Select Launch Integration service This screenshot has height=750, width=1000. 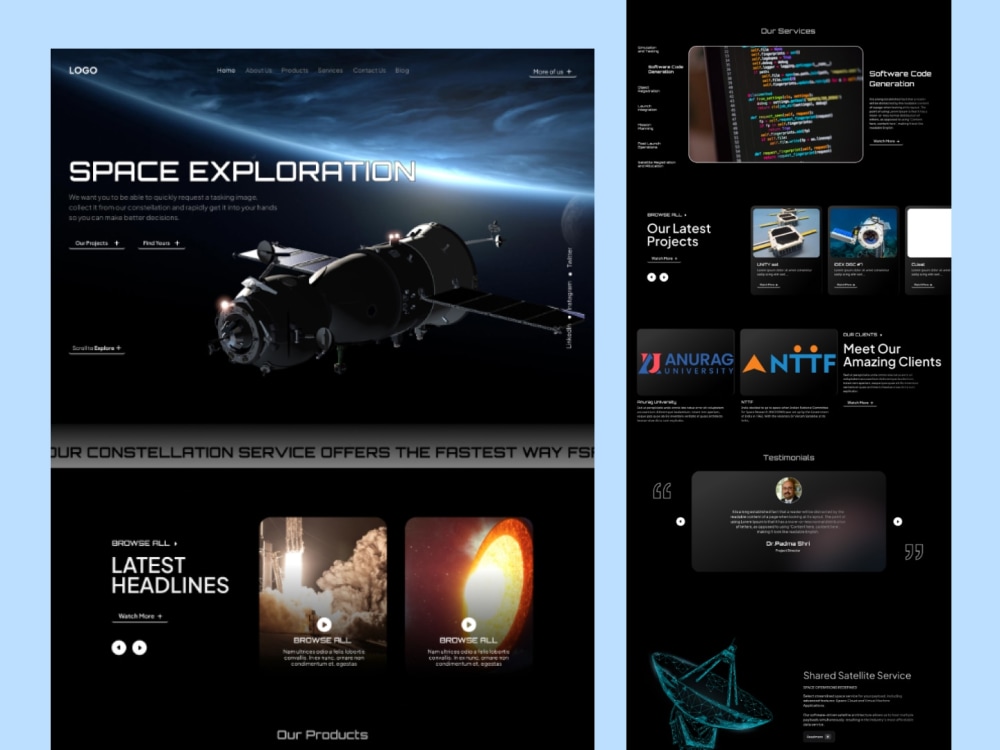[647, 108]
